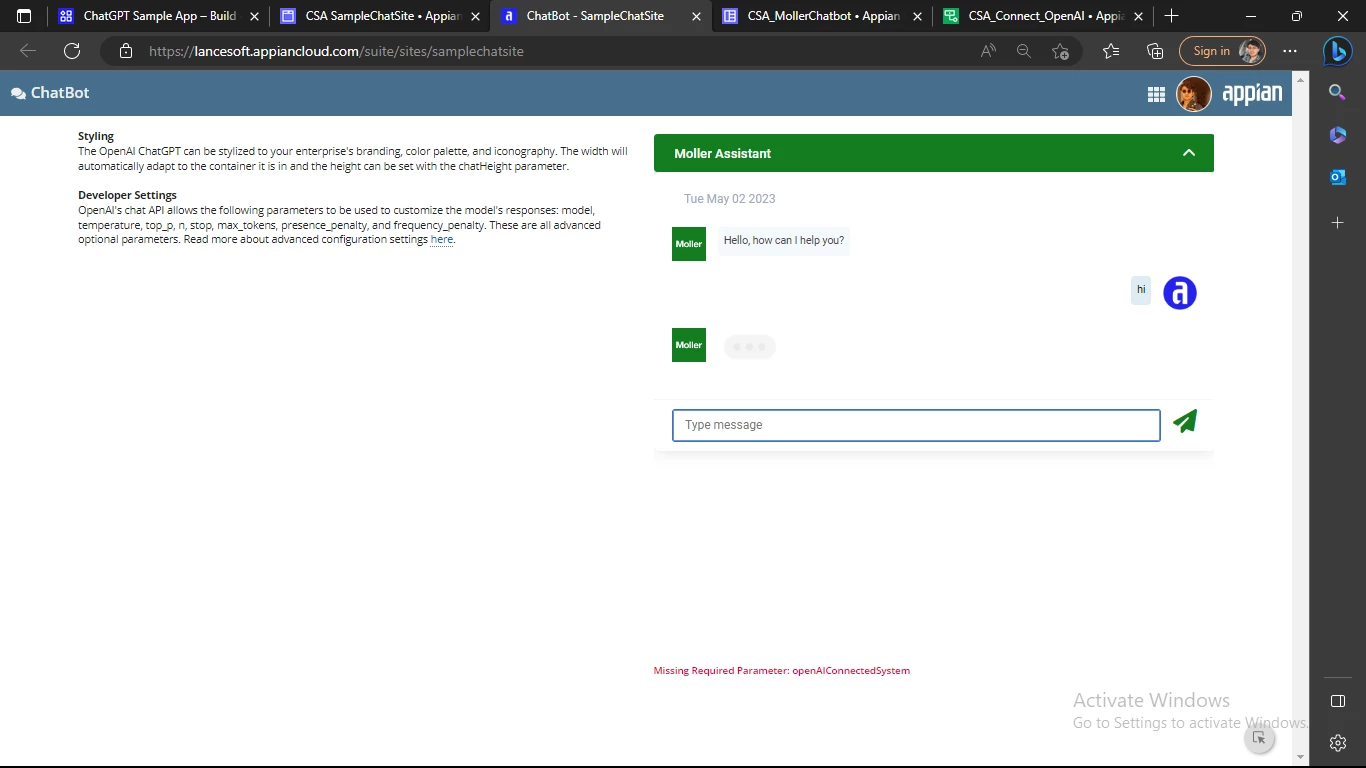
Task: Go back to the previous page
Action: (x=28, y=51)
